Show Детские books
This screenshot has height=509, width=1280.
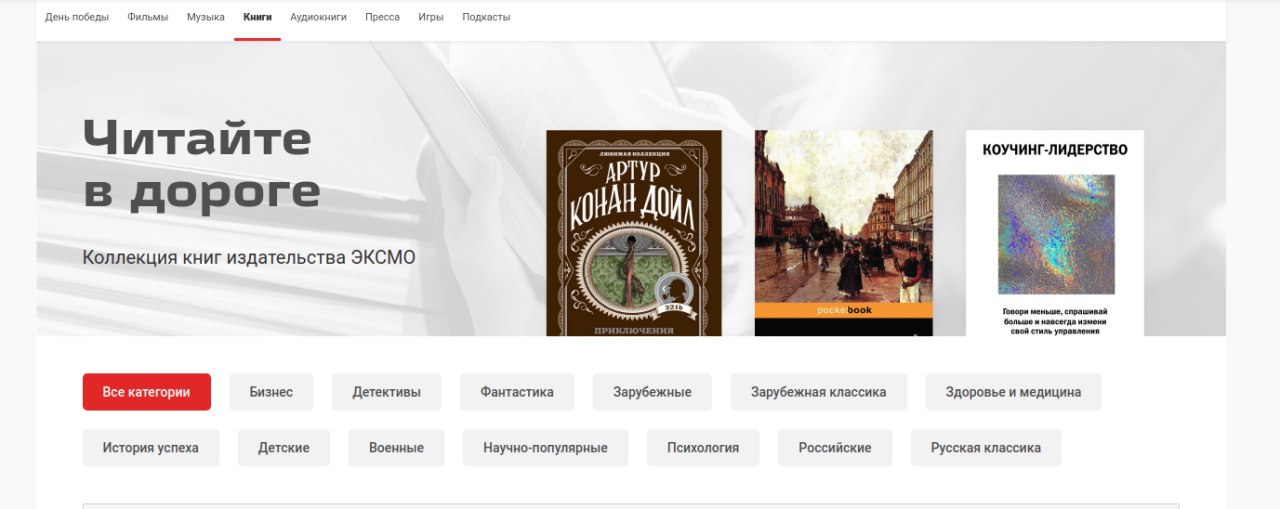click(284, 448)
